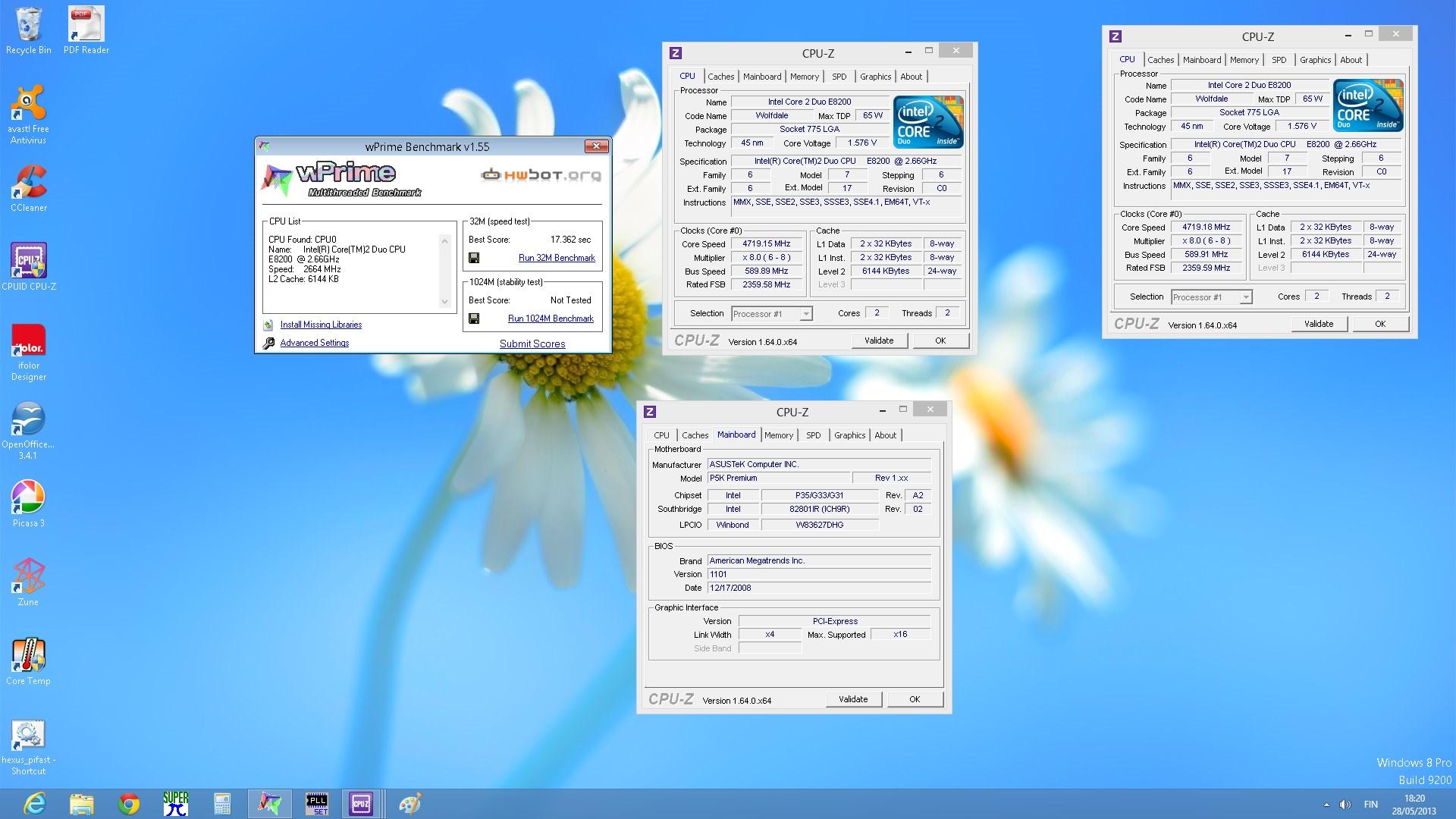Open the taskbar clock showing 18:20
The image size is (1456, 819).
[1414, 805]
